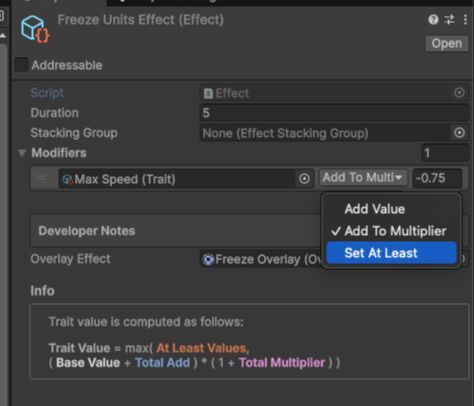Click the Effect script reference field

coord(334,93)
